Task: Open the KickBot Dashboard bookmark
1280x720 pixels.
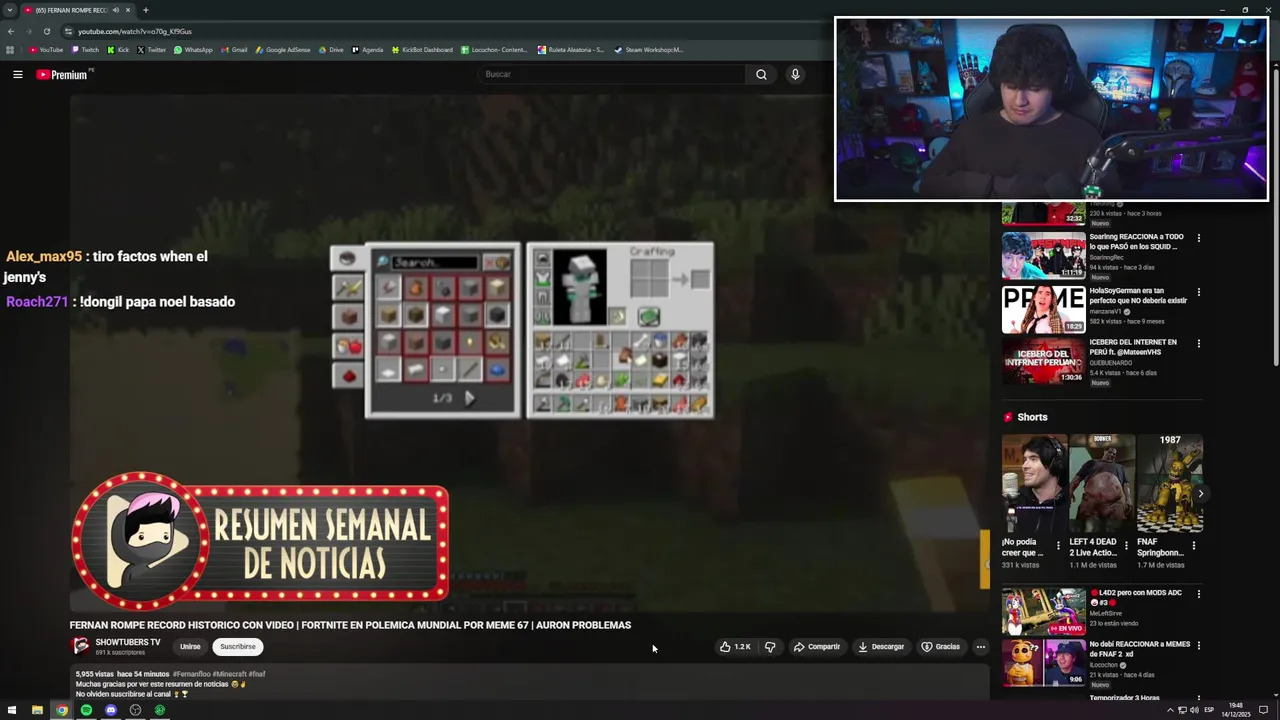Action: pos(422,49)
